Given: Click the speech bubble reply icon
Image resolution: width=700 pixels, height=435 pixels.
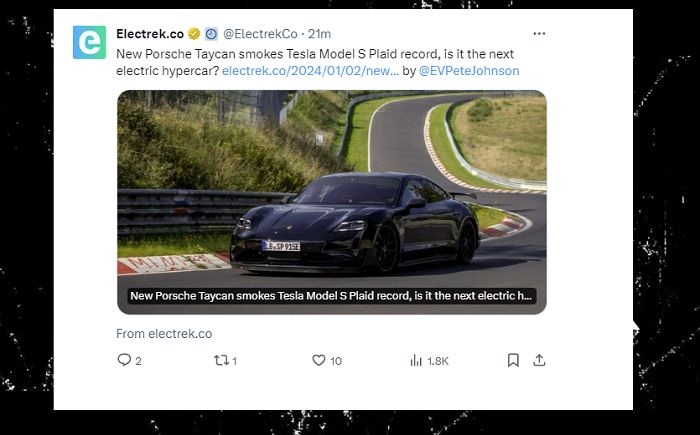Looking at the screenshot, I should click(x=124, y=360).
